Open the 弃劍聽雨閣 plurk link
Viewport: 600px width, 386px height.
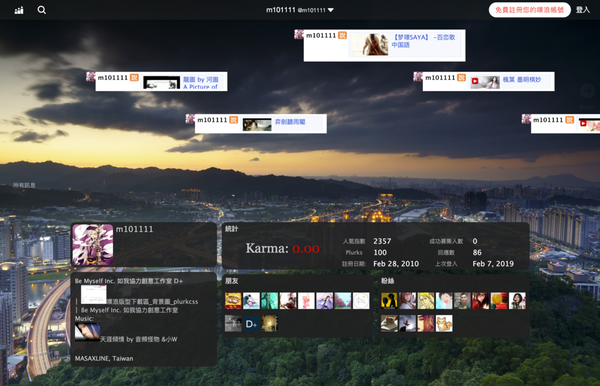pos(290,122)
